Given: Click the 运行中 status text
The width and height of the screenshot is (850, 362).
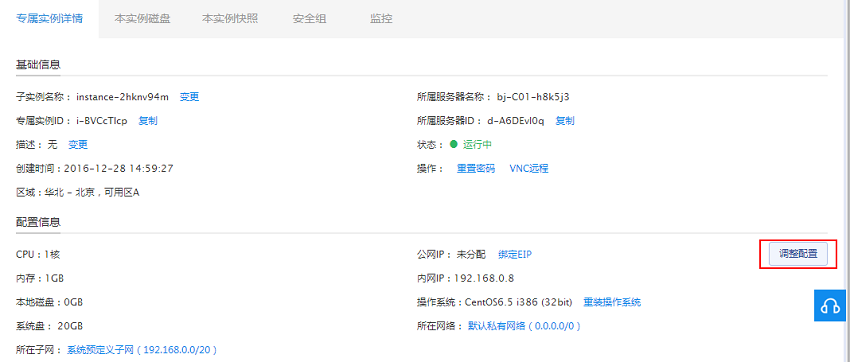Looking at the screenshot, I should [x=477, y=145].
